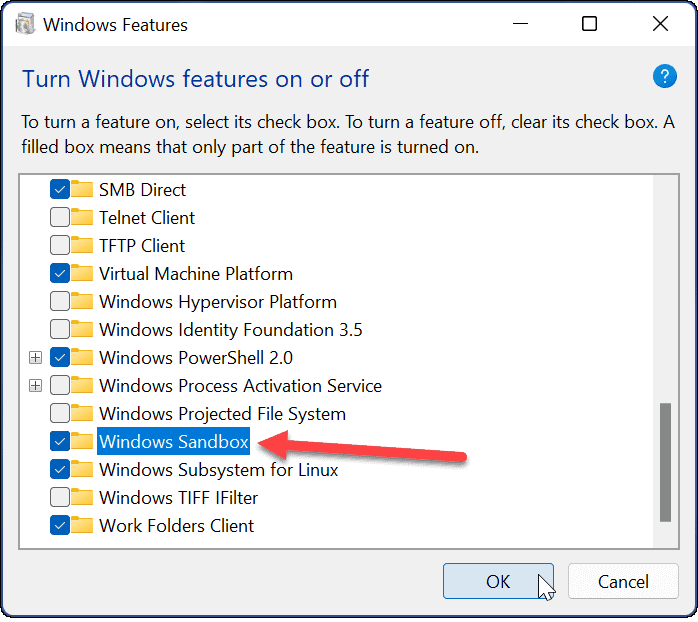
Task: Disable the Windows Subsystem for Linux checkbox
Action: [x=59, y=469]
